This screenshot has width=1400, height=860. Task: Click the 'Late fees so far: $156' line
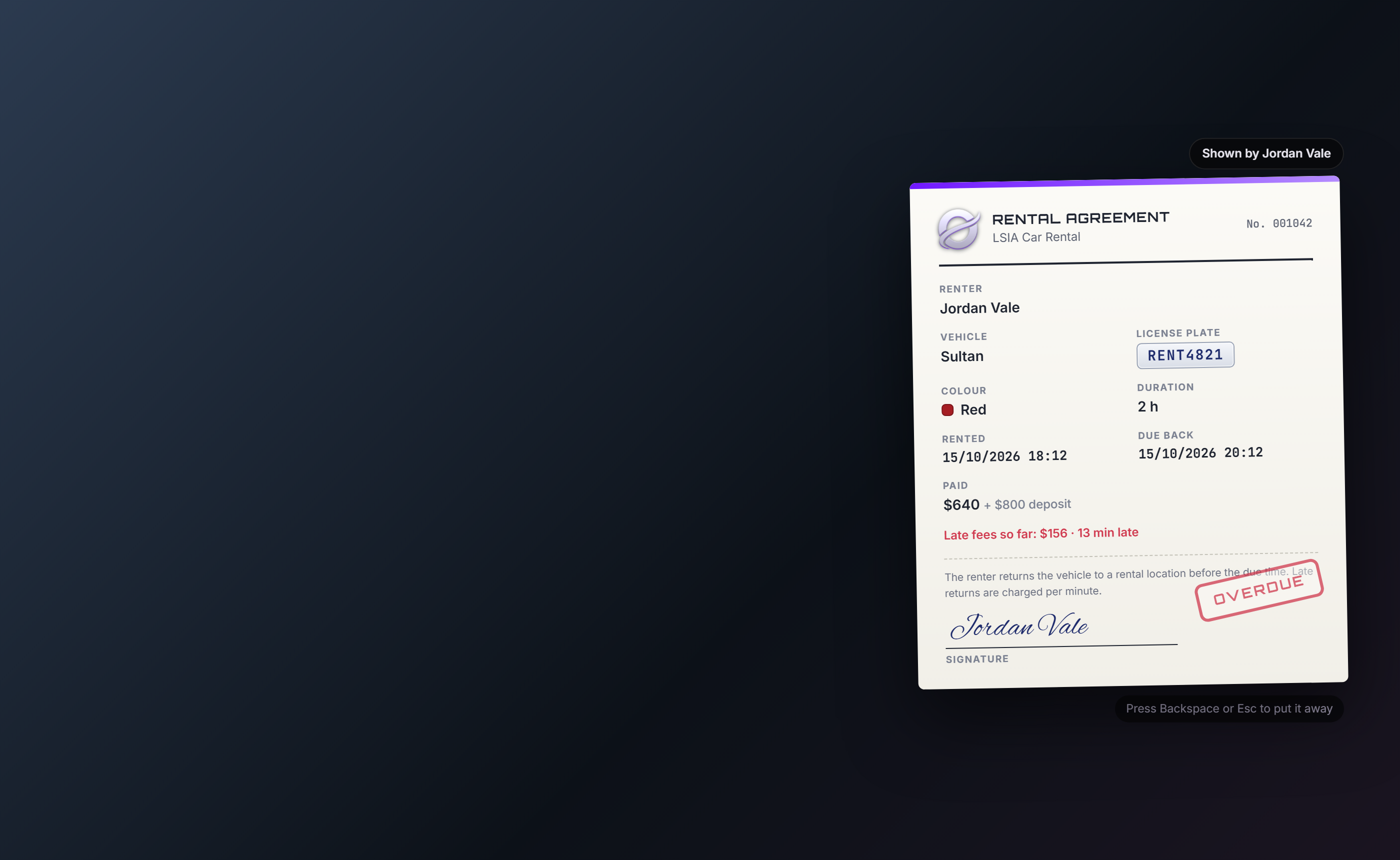point(1040,533)
